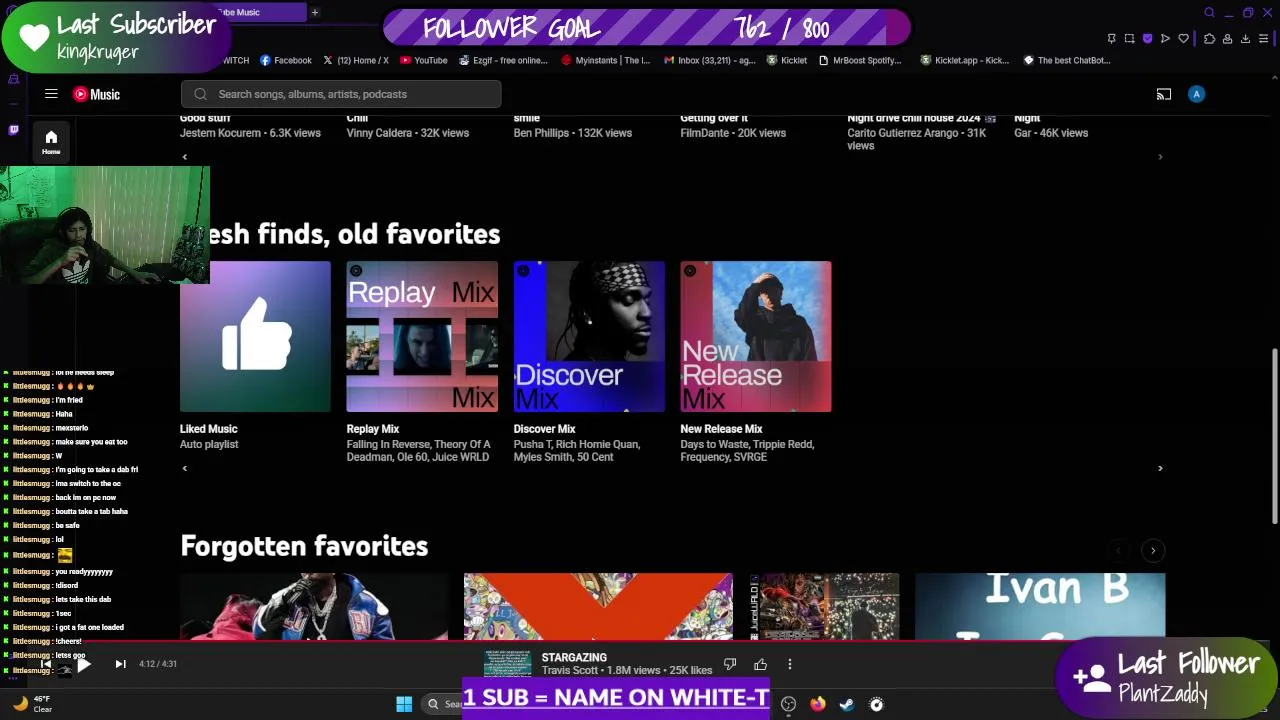Open a new browser tab with plus
Image resolution: width=1280 pixels, height=720 pixels.
click(314, 12)
